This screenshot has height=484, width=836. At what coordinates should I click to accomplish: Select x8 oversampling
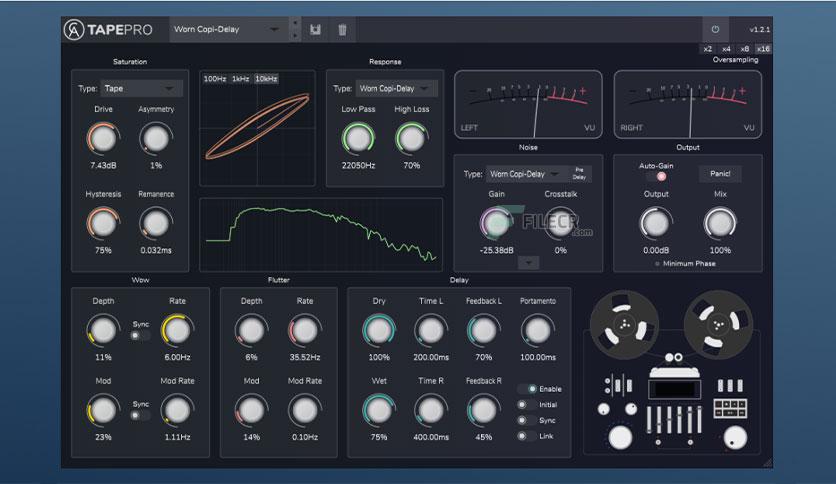click(x=745, y=49)
